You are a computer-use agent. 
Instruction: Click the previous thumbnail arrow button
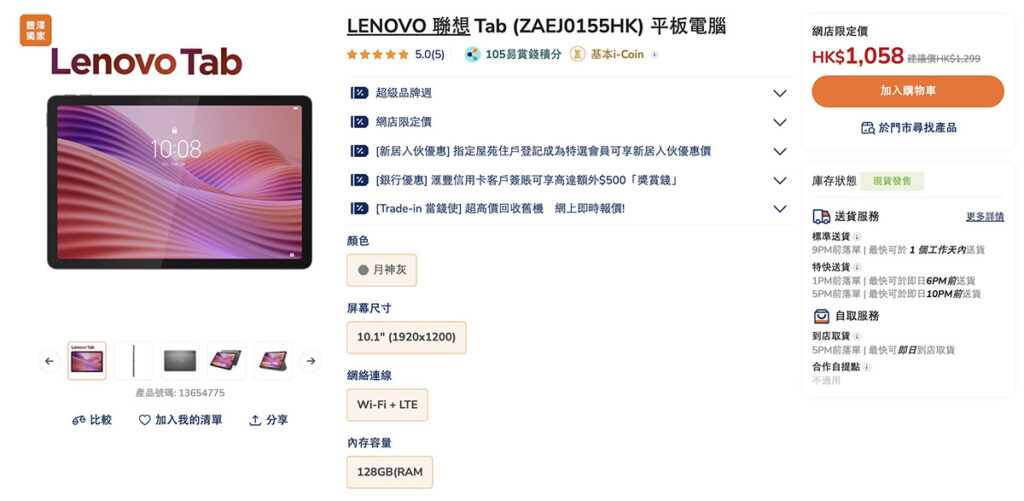pyautogui.click(x=50, y=361)
